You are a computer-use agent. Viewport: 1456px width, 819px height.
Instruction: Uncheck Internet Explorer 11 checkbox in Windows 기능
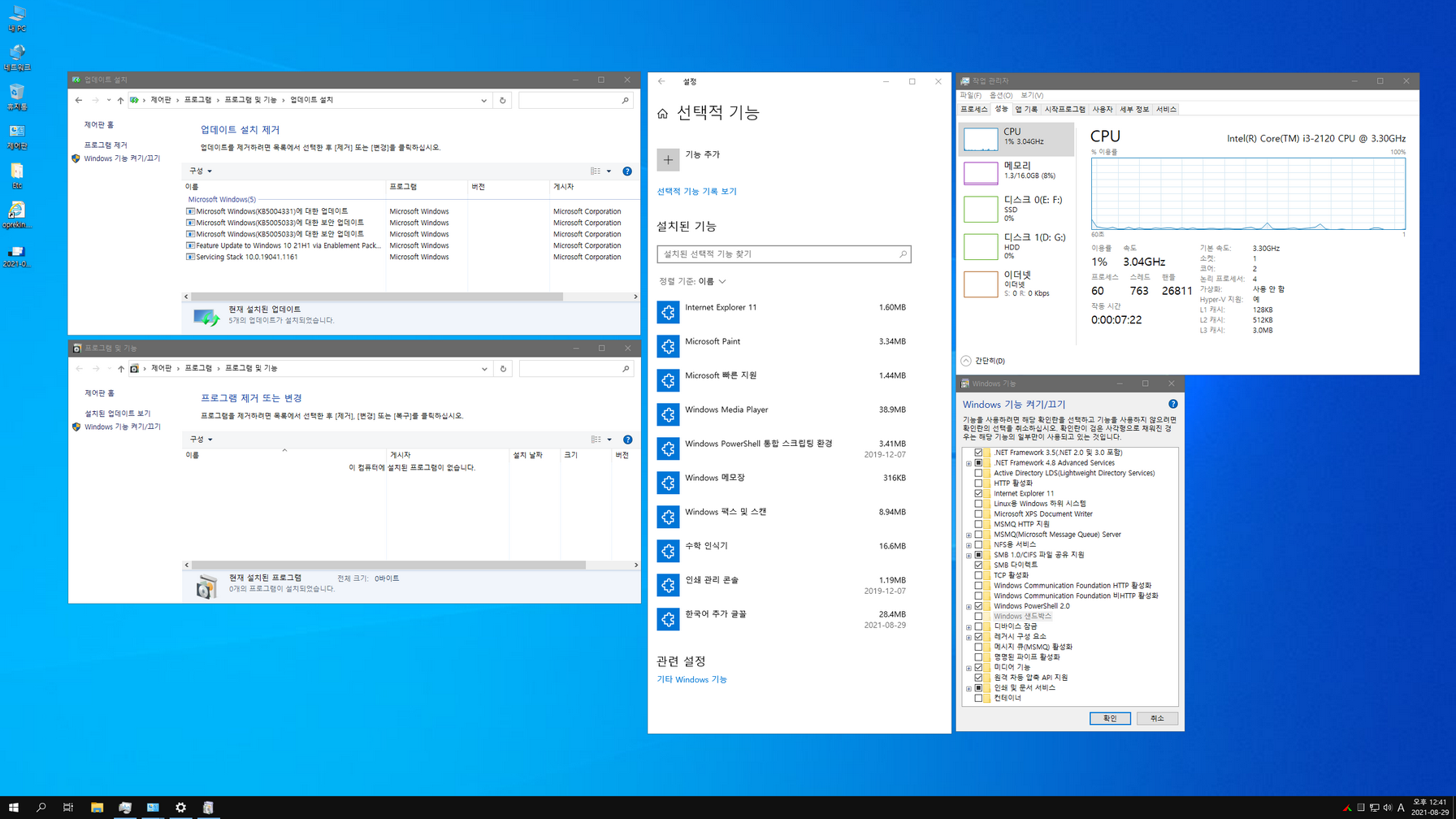point(978,493)
